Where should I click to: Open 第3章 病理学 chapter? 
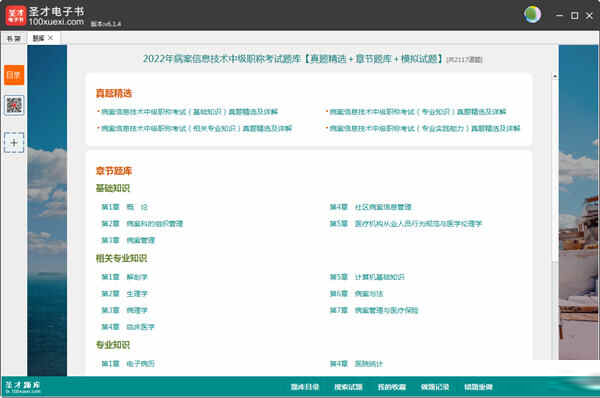124,310
